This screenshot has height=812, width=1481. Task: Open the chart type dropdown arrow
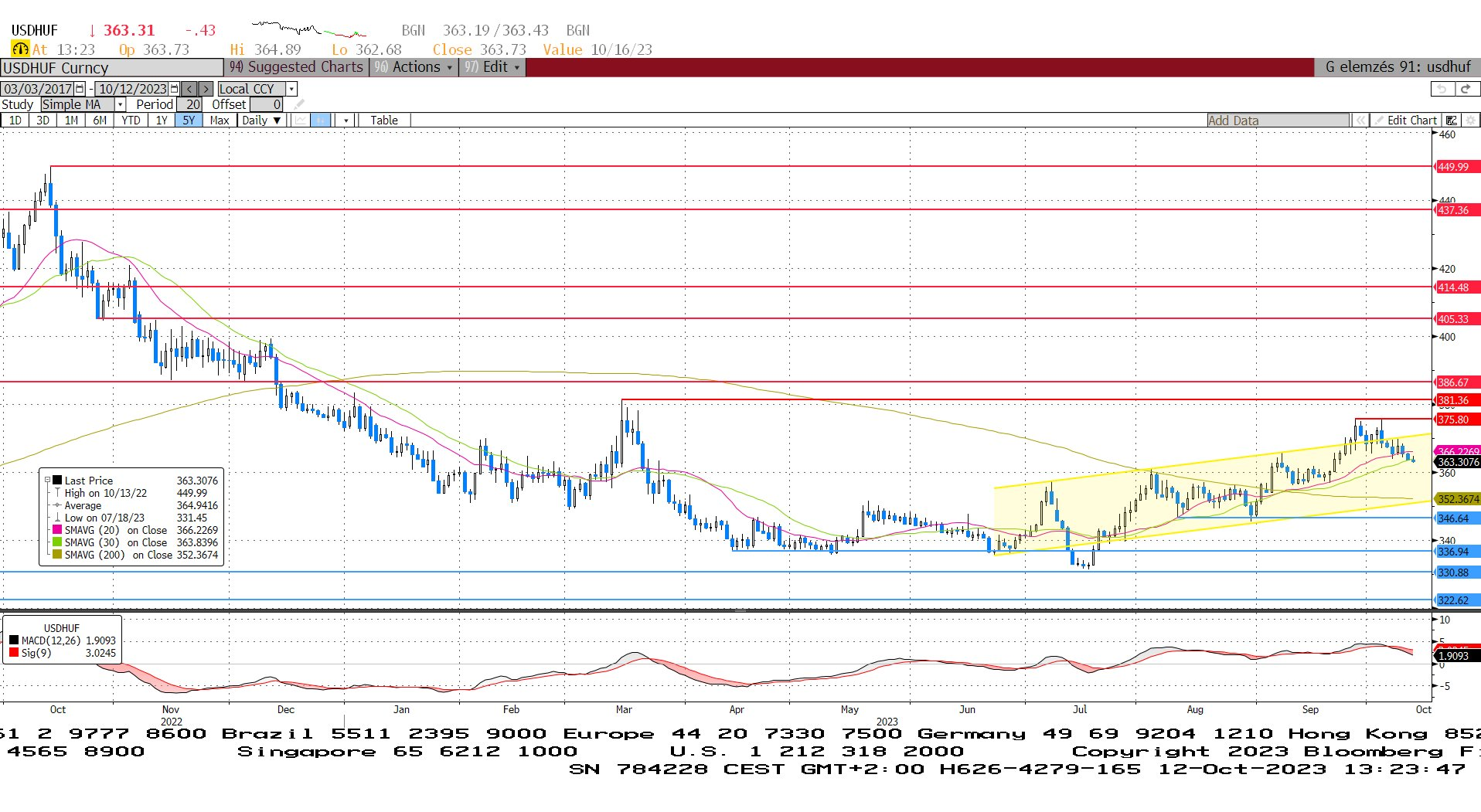click(x=346, y=121)
